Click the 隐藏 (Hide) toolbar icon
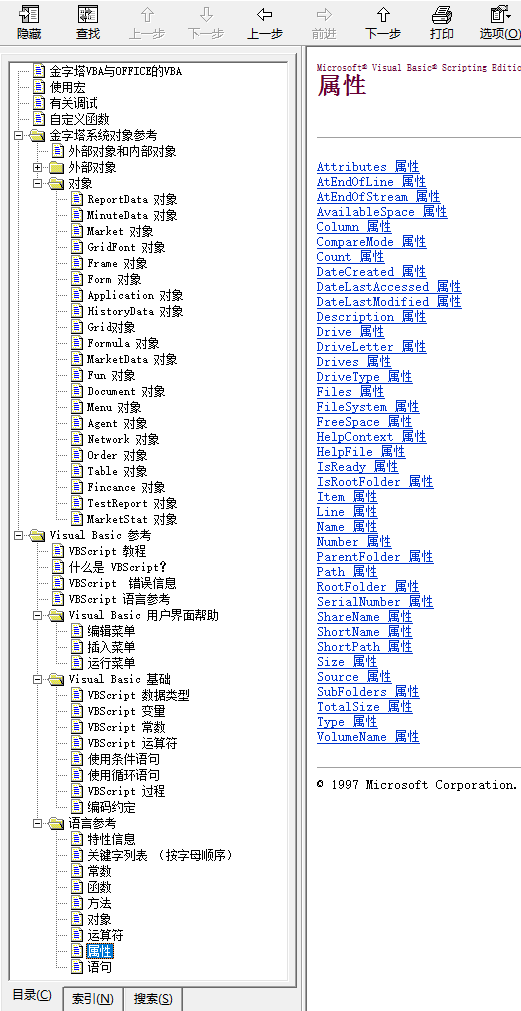Viewport: 521px width, 1011px height. [x=29, y=14]
